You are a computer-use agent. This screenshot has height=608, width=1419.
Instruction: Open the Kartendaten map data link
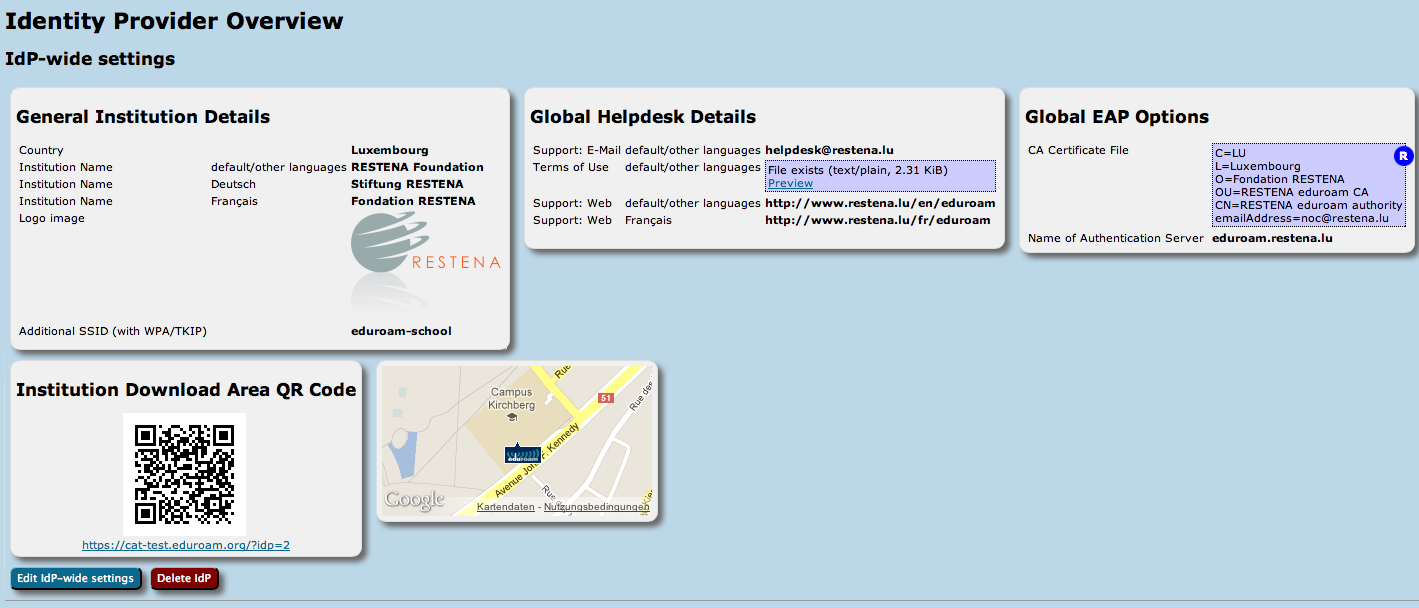505,507
